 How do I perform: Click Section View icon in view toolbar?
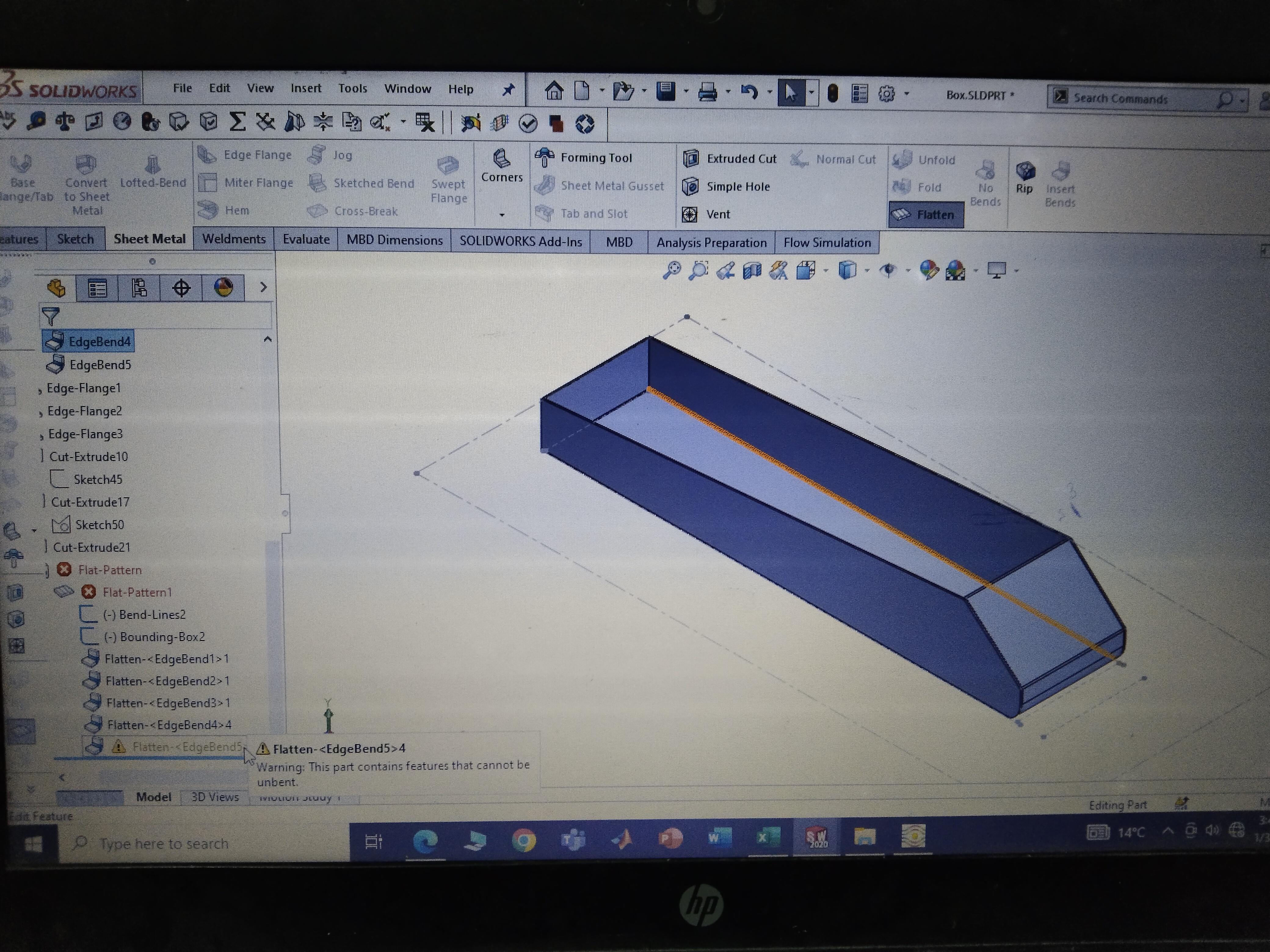[x=752, y=270]
